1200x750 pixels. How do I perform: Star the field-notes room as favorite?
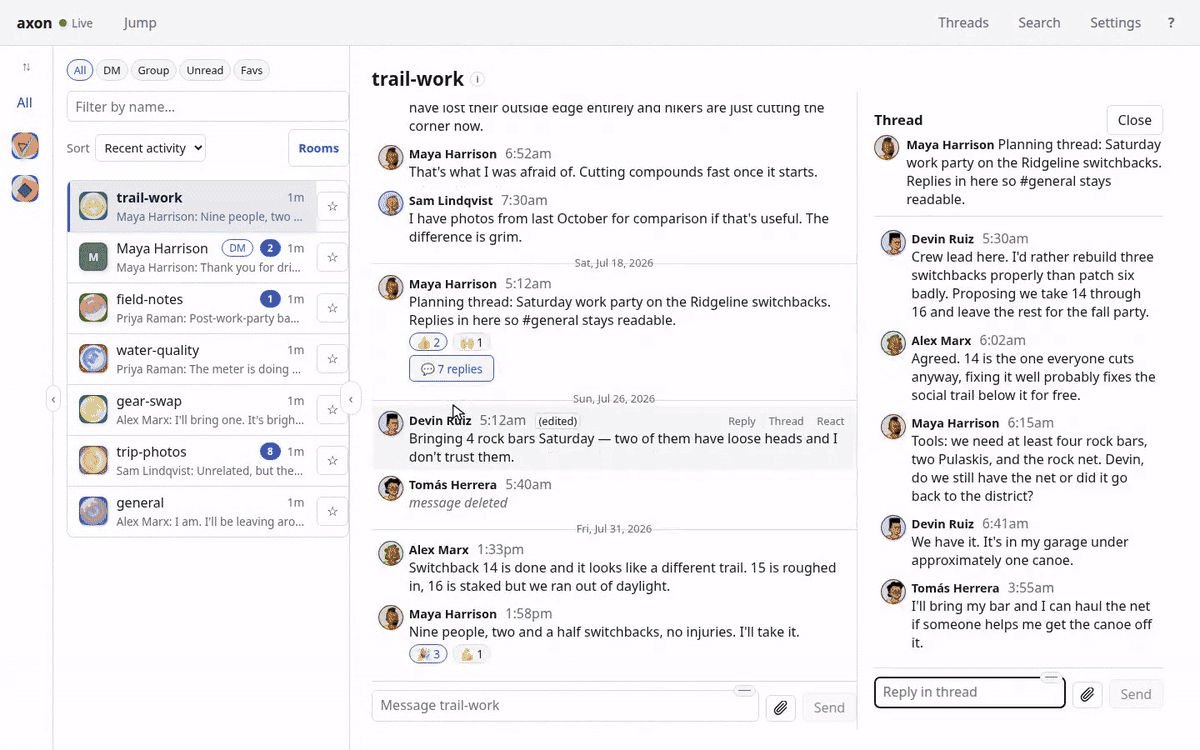pos(332,308)
